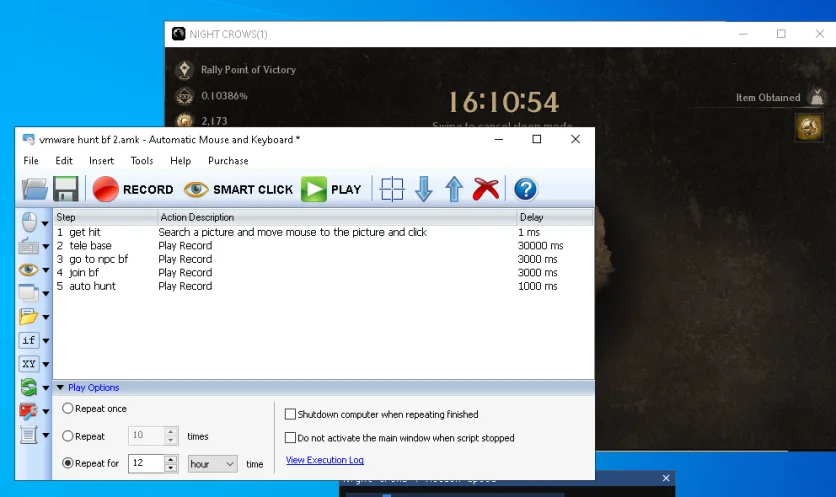Screen dimensions: 836x497
Task: Click the green loop arrows icon in sidebar
Action: coord(29,387)
